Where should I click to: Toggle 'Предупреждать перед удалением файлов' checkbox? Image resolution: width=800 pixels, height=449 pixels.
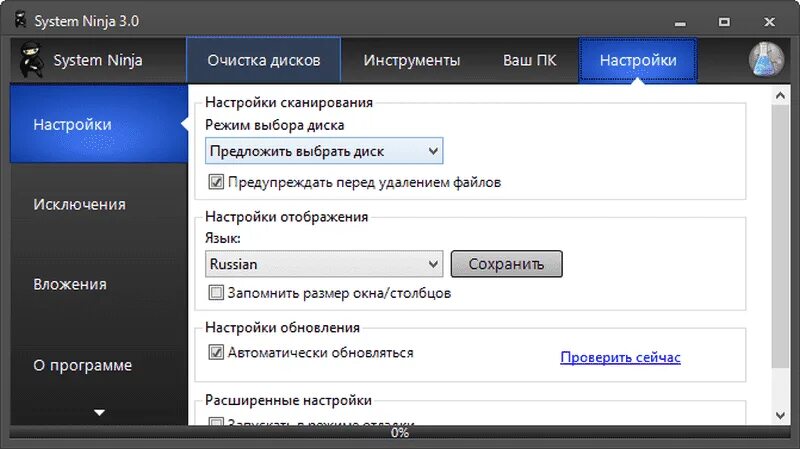(216, 182)
